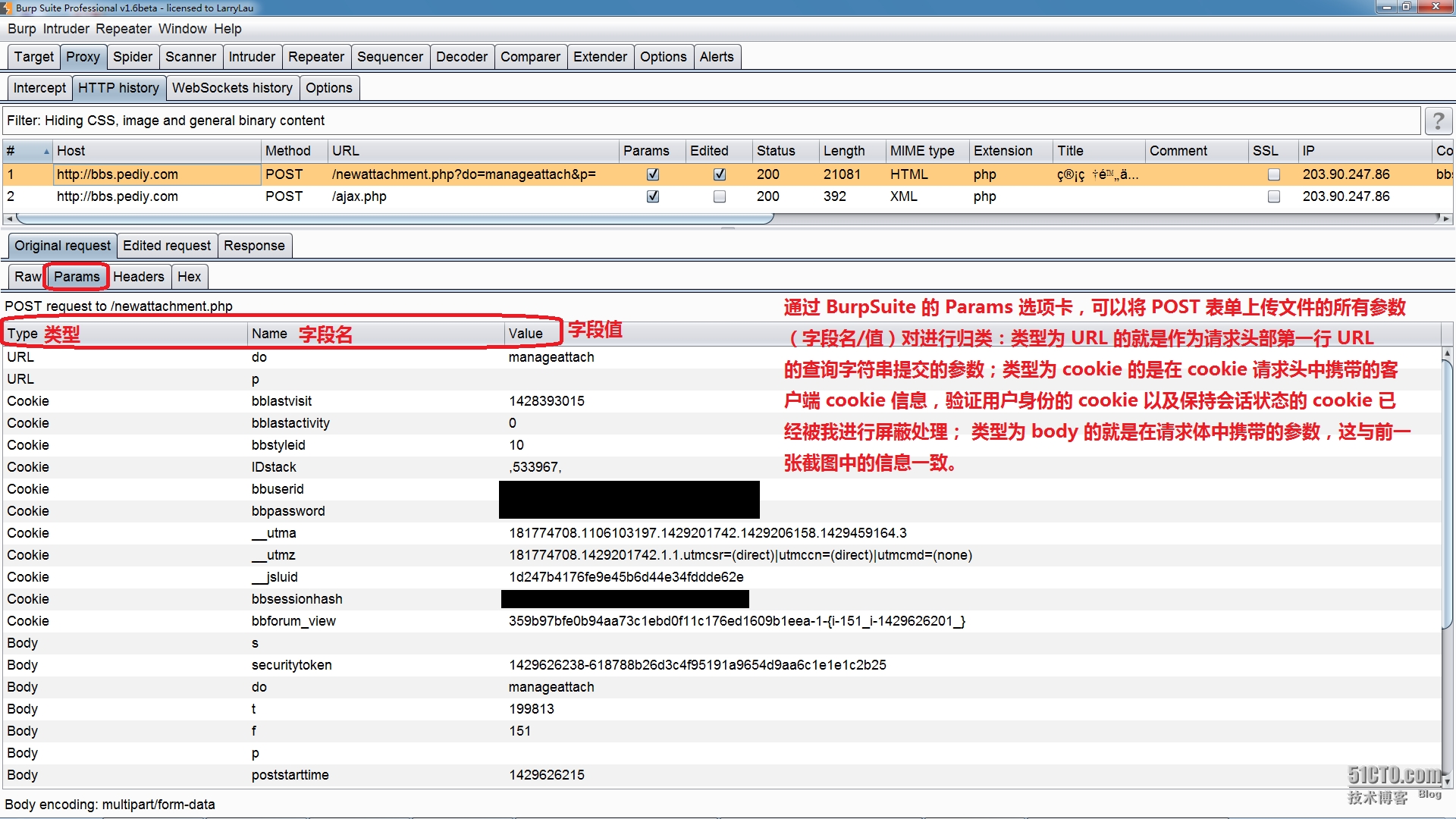
Task: Sort parameters by Value column header
Action: (973, 334)
